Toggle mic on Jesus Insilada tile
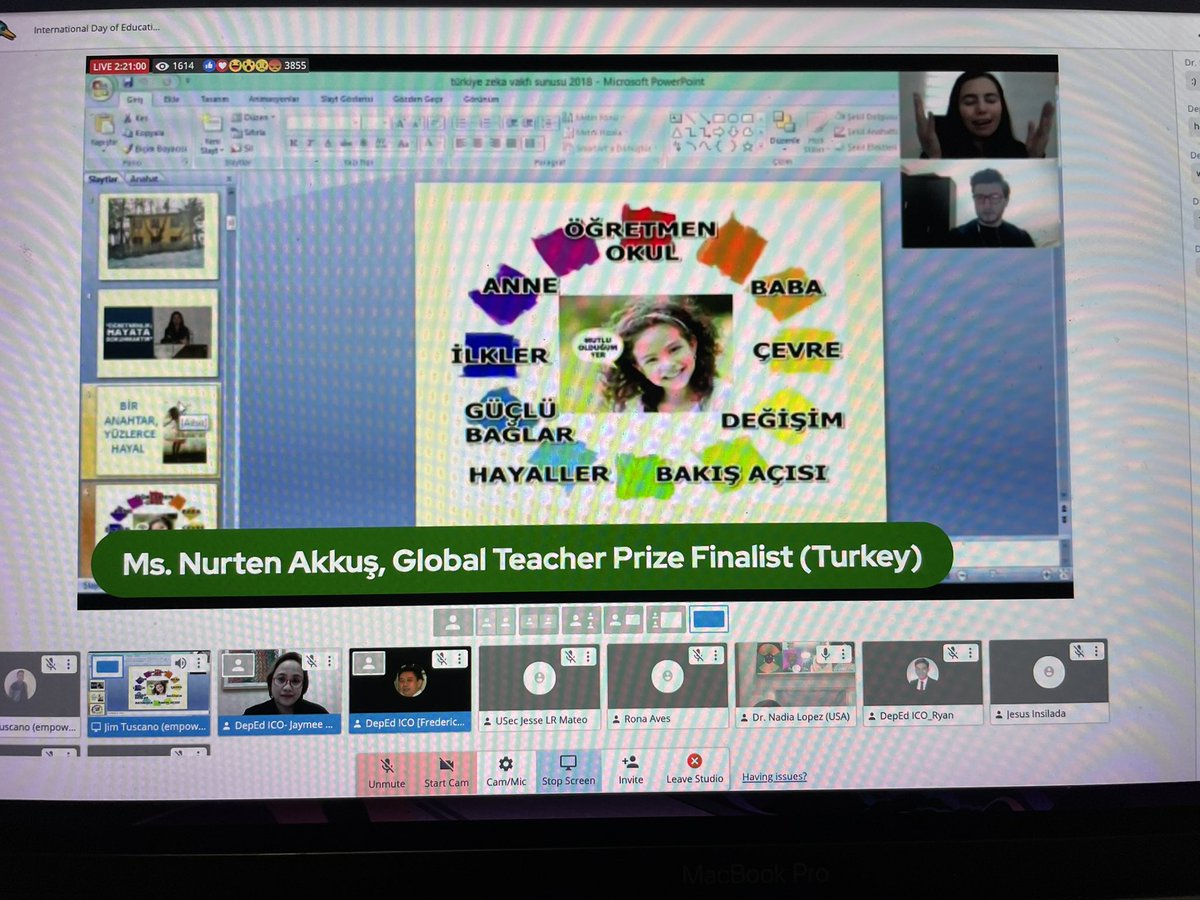This screenshot has width=1200, height=900. click(x=1078, y=652)
